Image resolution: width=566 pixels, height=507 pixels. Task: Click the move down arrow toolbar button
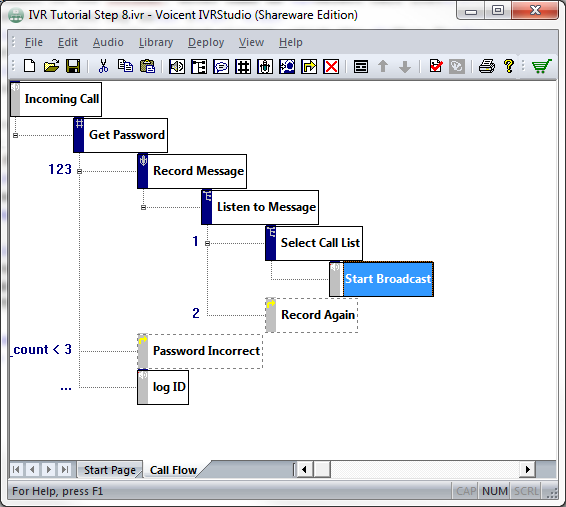pyautogui.click(x=405, y=67)
